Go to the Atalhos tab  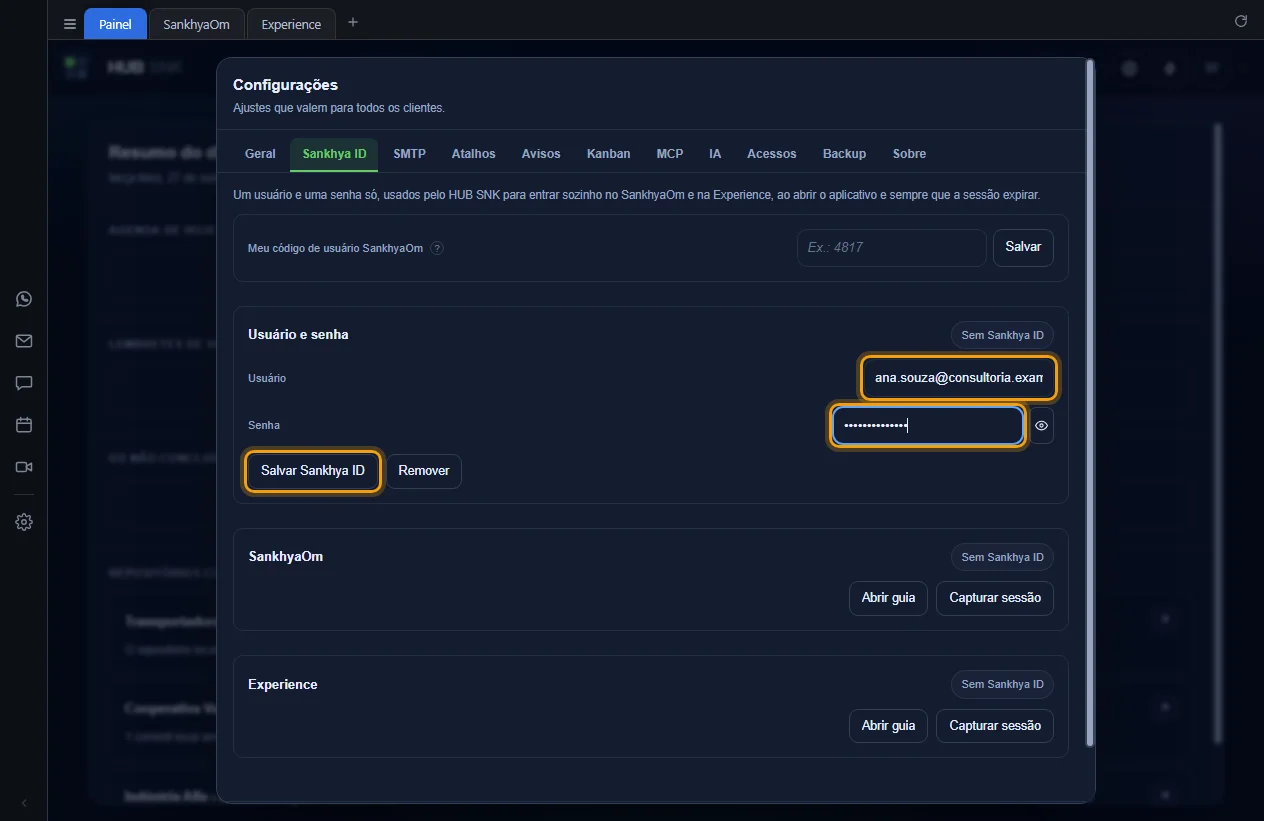coord(474,154)
